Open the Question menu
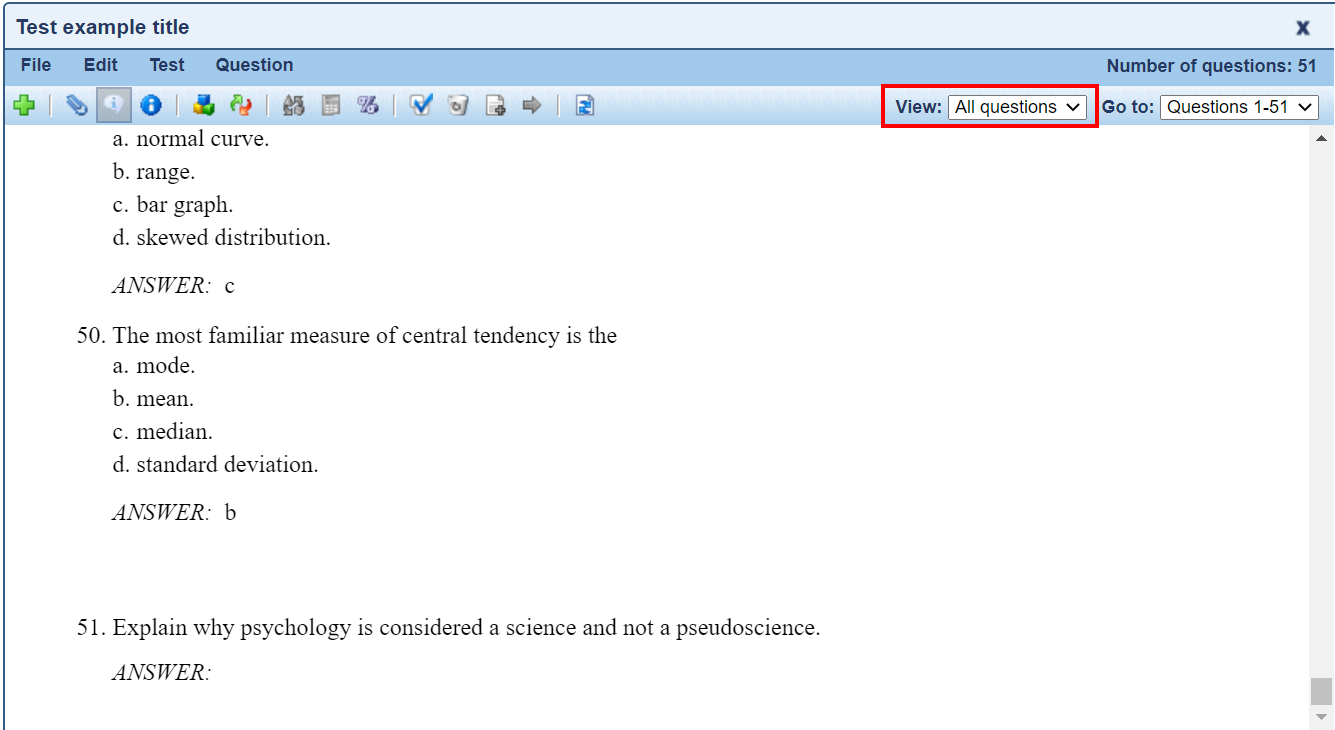The height and width of the screenshot is (730, 1335). pos(255,65)
